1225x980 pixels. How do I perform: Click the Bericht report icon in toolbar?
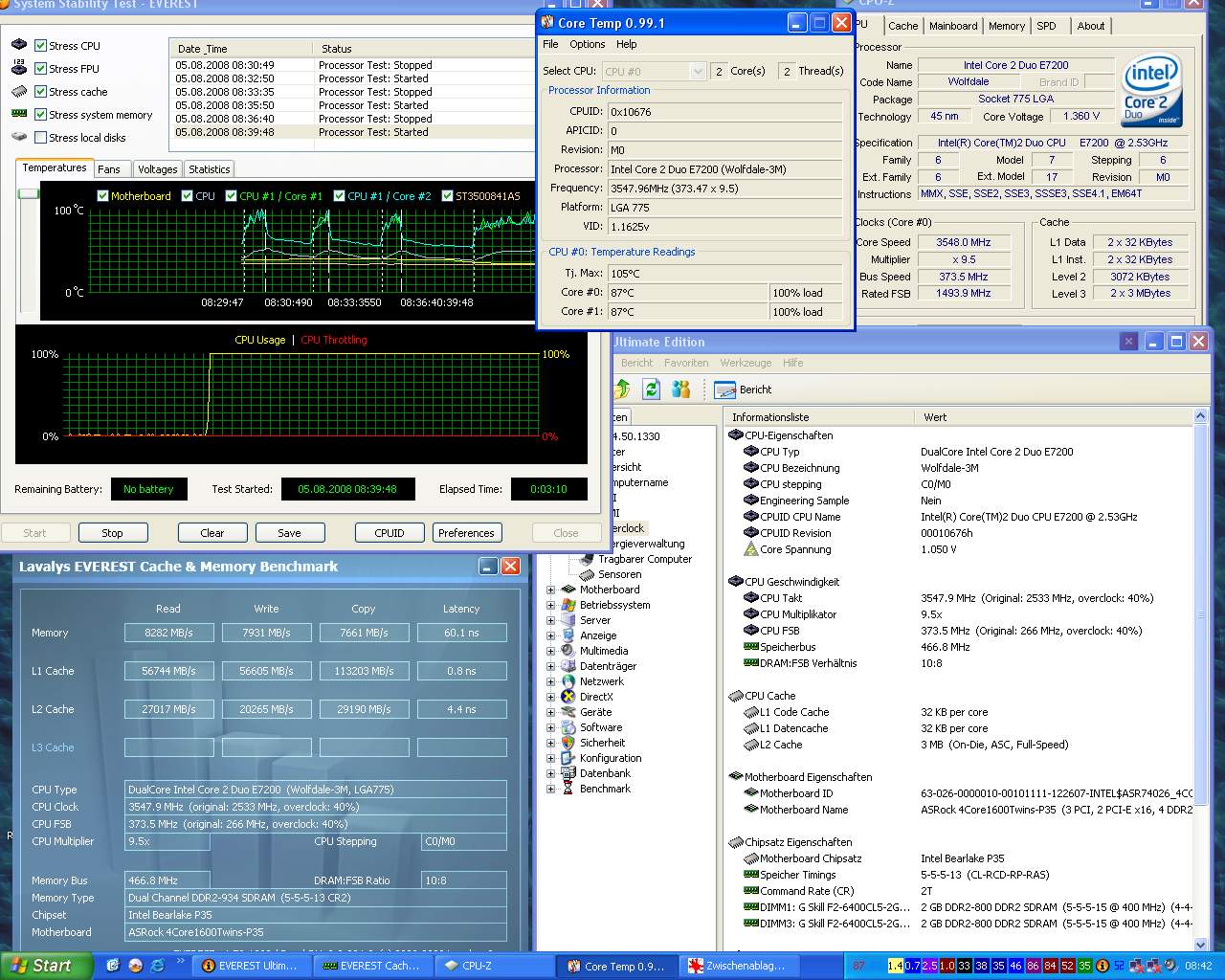[724, 390]
